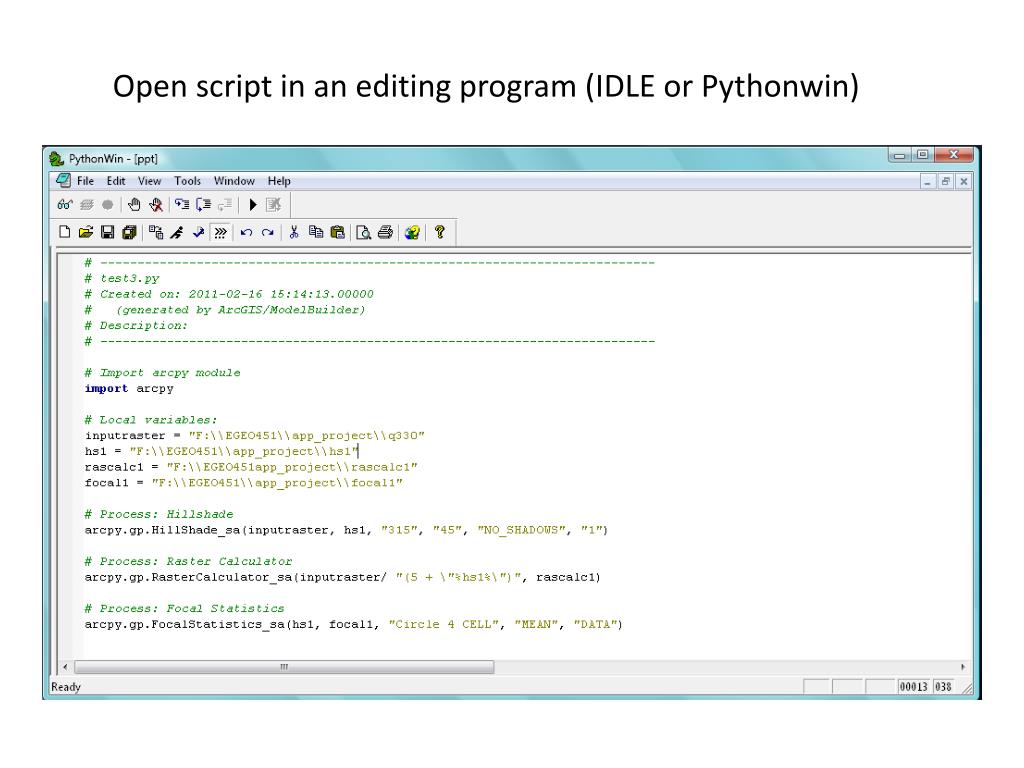The width and height of the screenshot is (1024, 768).
Task: Click the 'Created on: 2011-02-16' comment line
Action: point(229,294)
